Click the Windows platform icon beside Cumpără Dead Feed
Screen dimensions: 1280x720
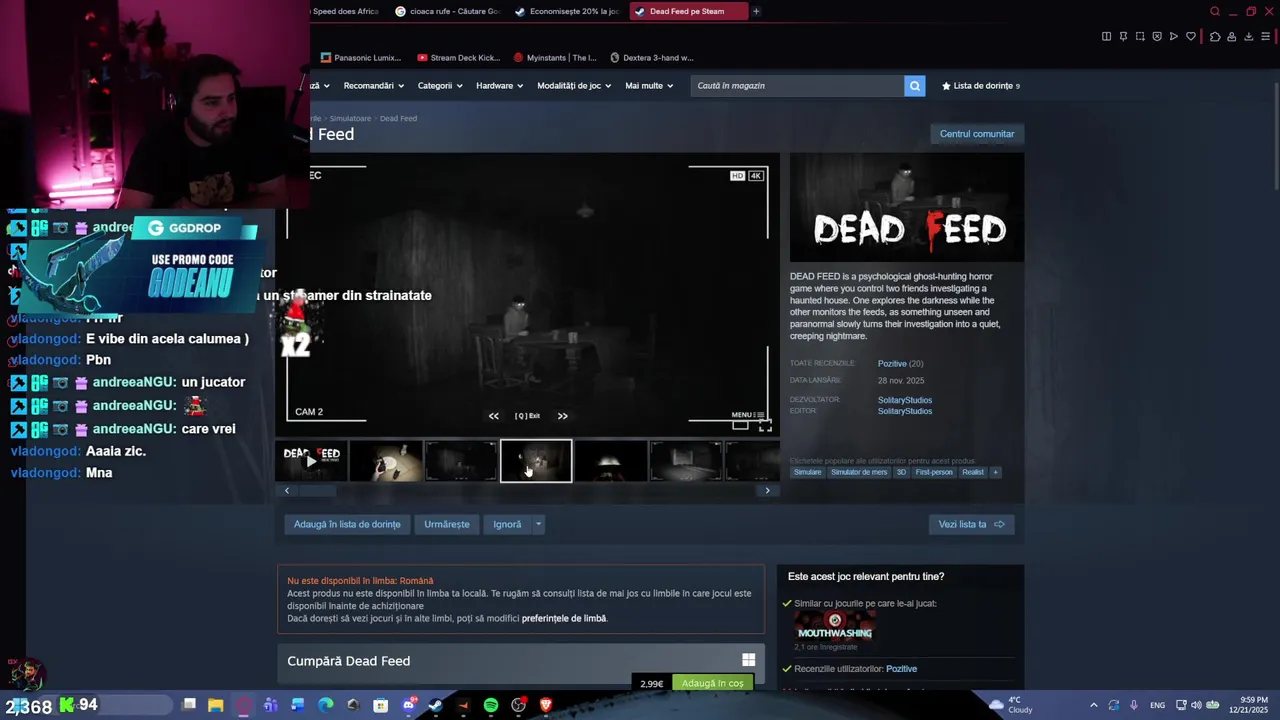748,660
